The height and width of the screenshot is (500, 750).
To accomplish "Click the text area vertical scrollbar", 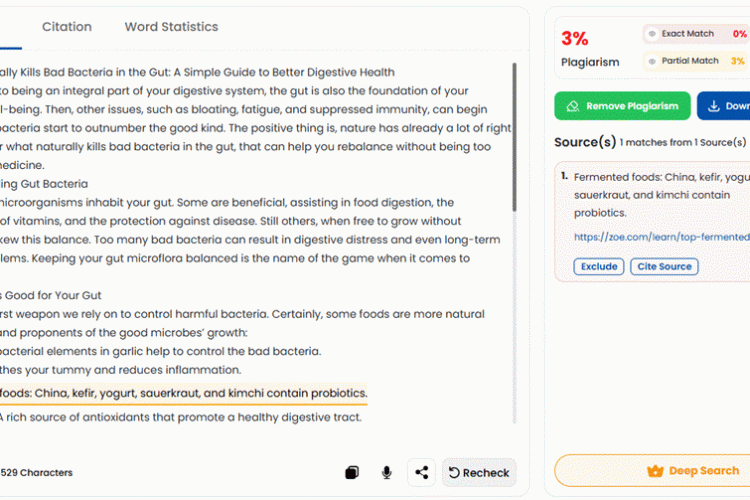I will [x=514, y=137].
